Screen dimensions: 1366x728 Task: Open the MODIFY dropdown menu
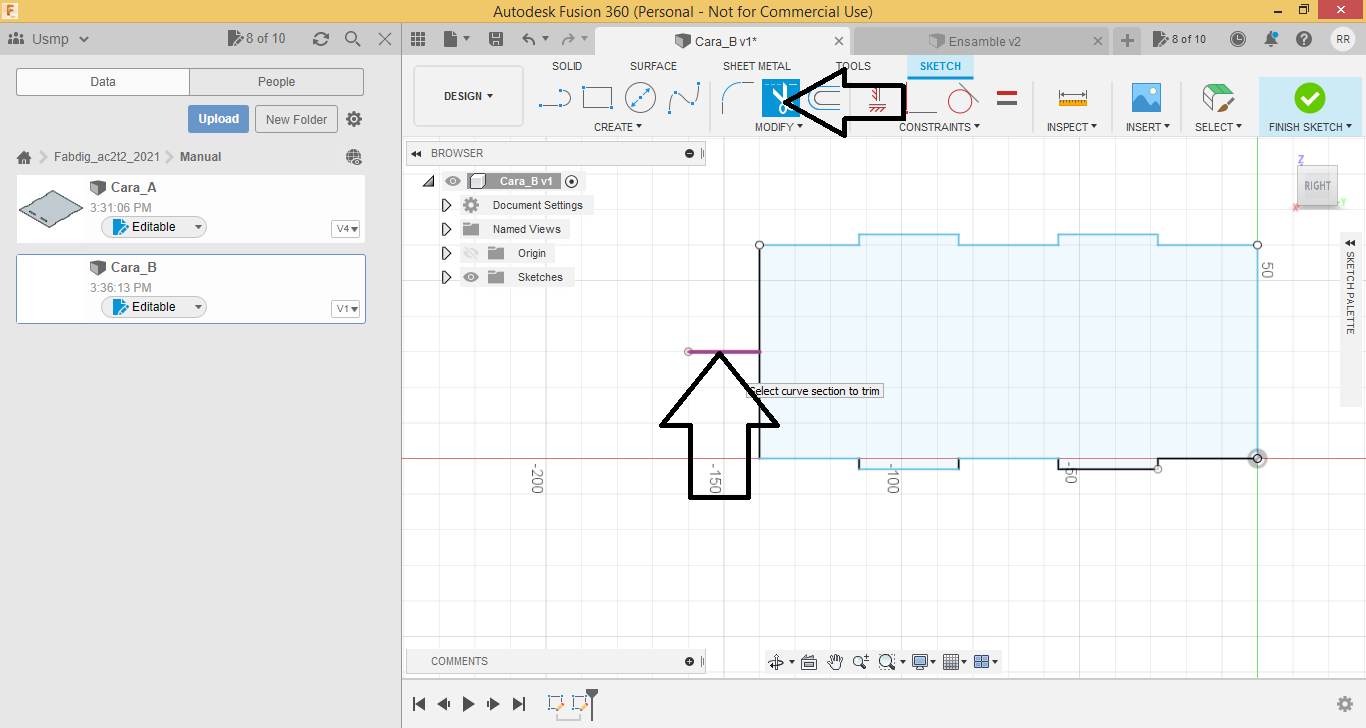(x=778, y=127)
